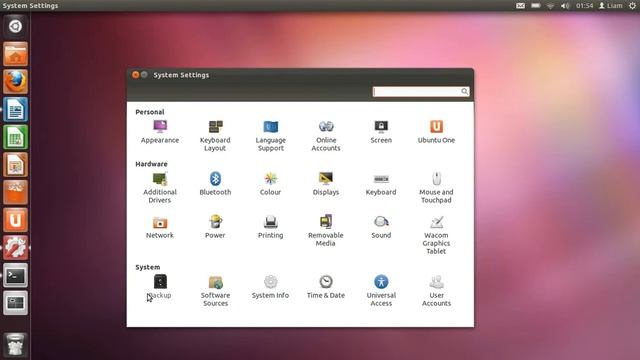Viewport: 640px width, 360px height.
Task: Open Bluetooth settings
Action: [x=215, y=184]
